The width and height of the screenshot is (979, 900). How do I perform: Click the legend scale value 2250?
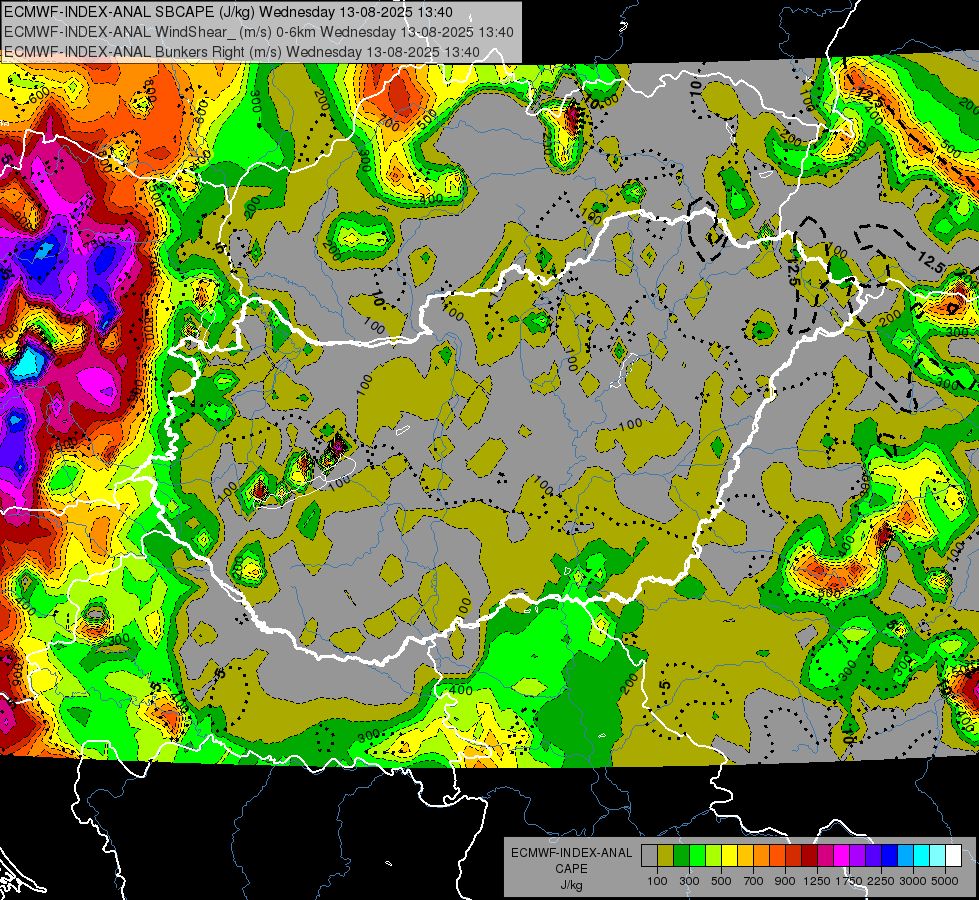[882, 881]
